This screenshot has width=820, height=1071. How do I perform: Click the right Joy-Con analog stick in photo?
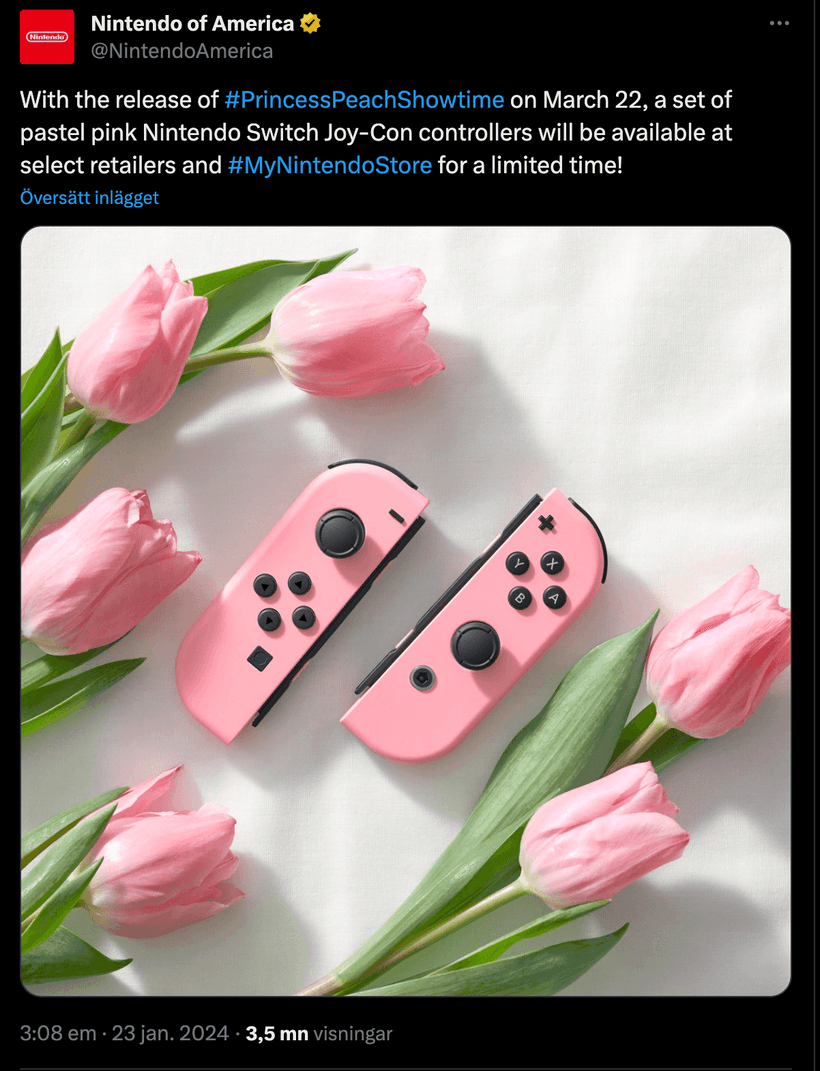pos(475,644)
